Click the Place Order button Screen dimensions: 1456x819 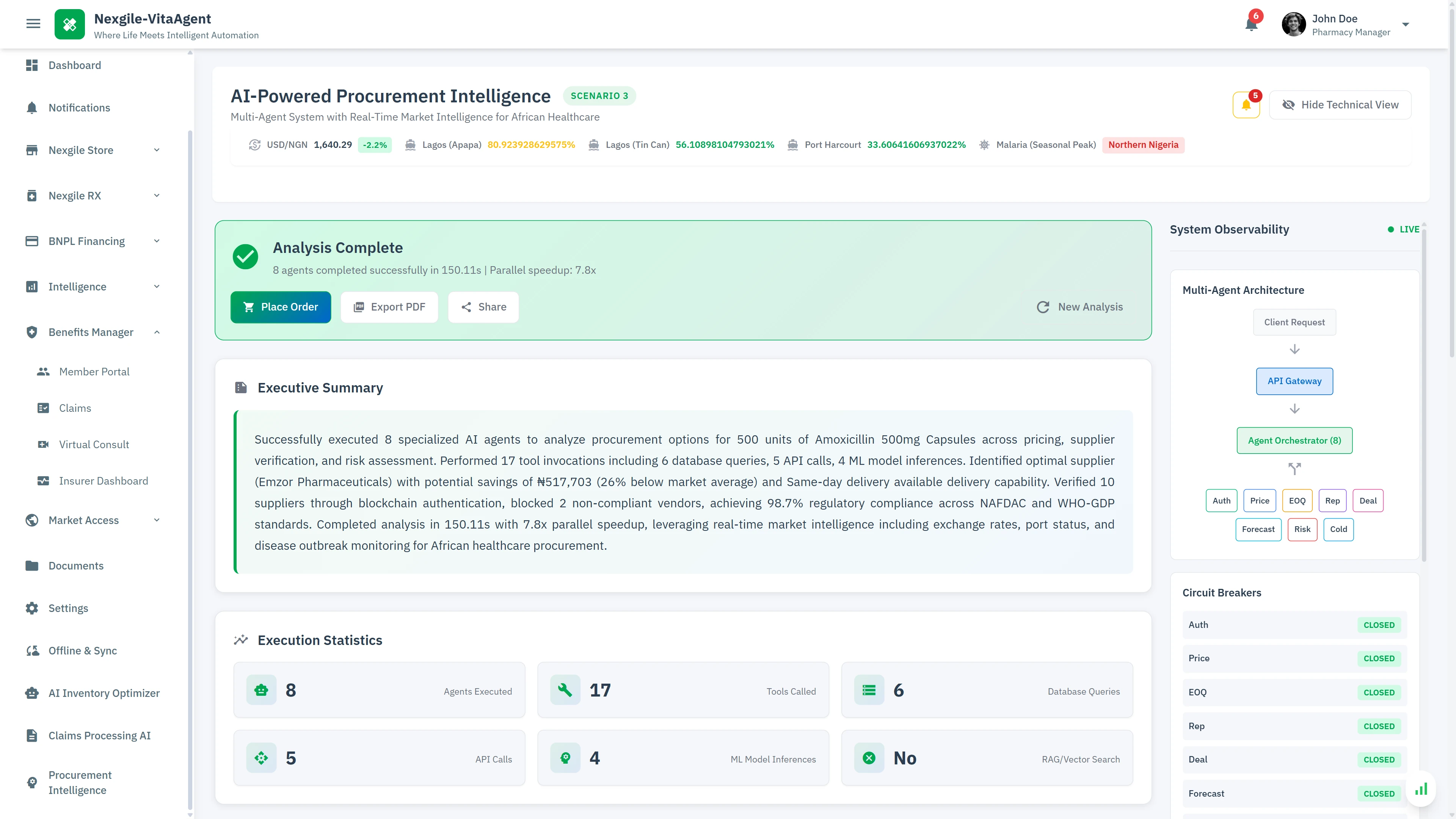point(280,307)
